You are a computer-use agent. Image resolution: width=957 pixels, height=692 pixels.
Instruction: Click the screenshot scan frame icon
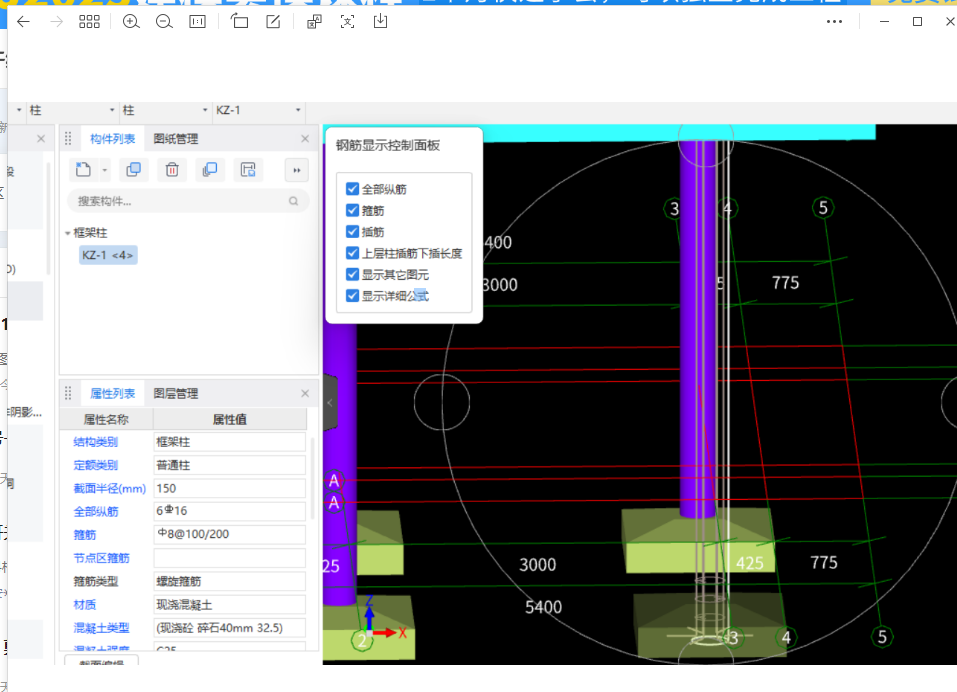[347, 22]
